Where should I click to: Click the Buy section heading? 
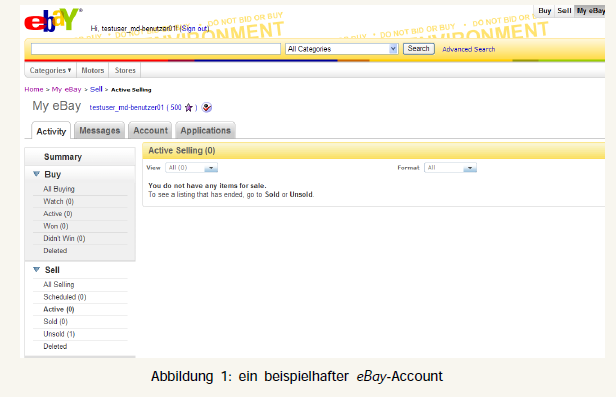53,174
